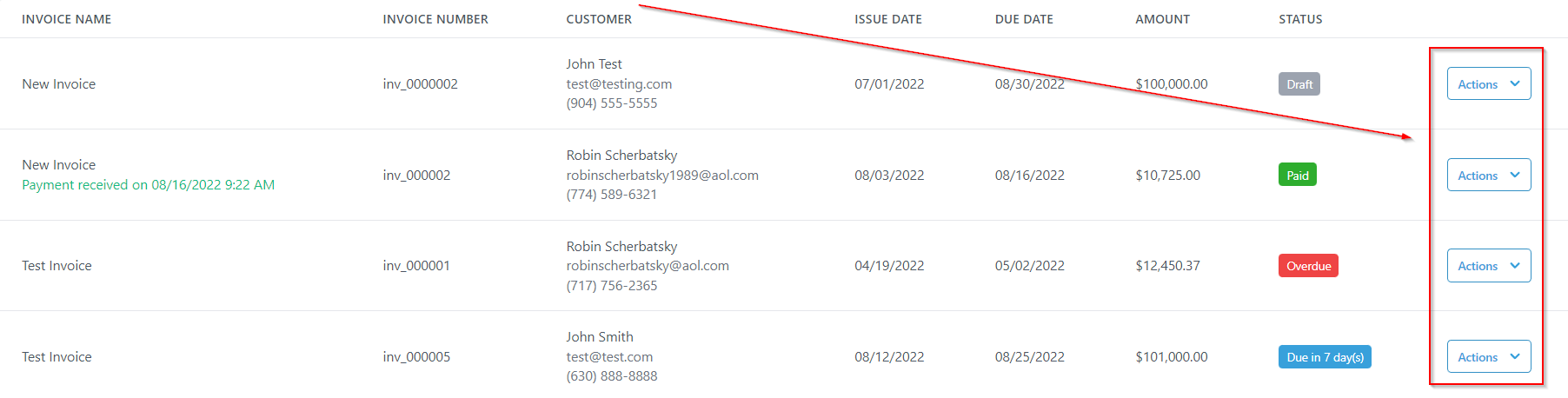Click the green Paid status badge

pyautogui.click(x=1297, y=176)
